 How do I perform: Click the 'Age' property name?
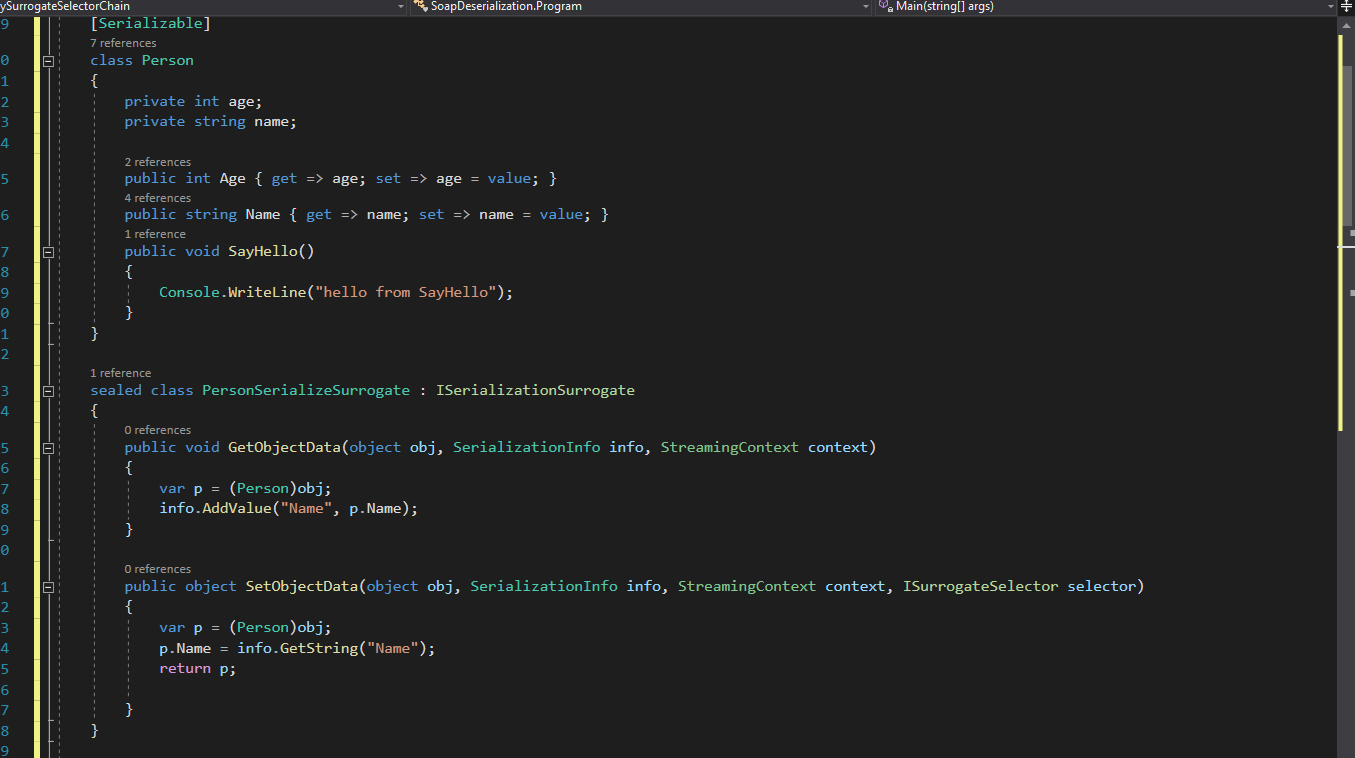[x=232, y=178]
